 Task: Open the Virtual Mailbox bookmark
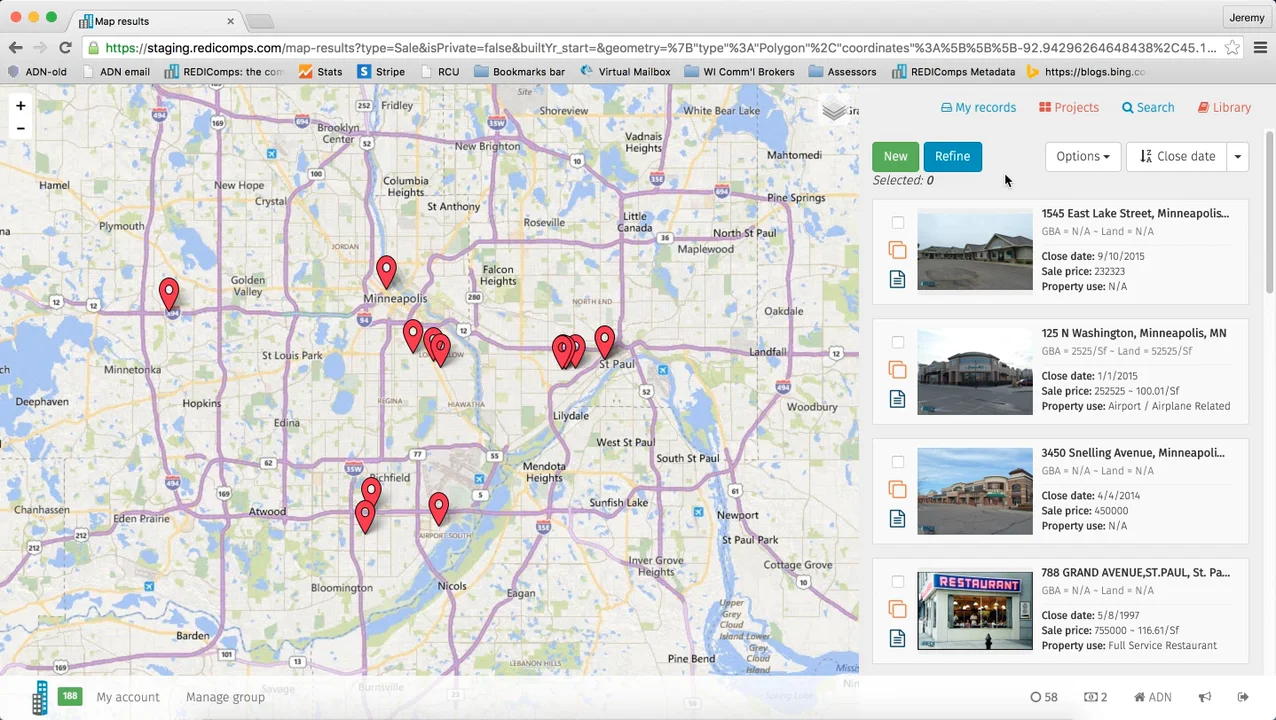[x=625, y=72]
